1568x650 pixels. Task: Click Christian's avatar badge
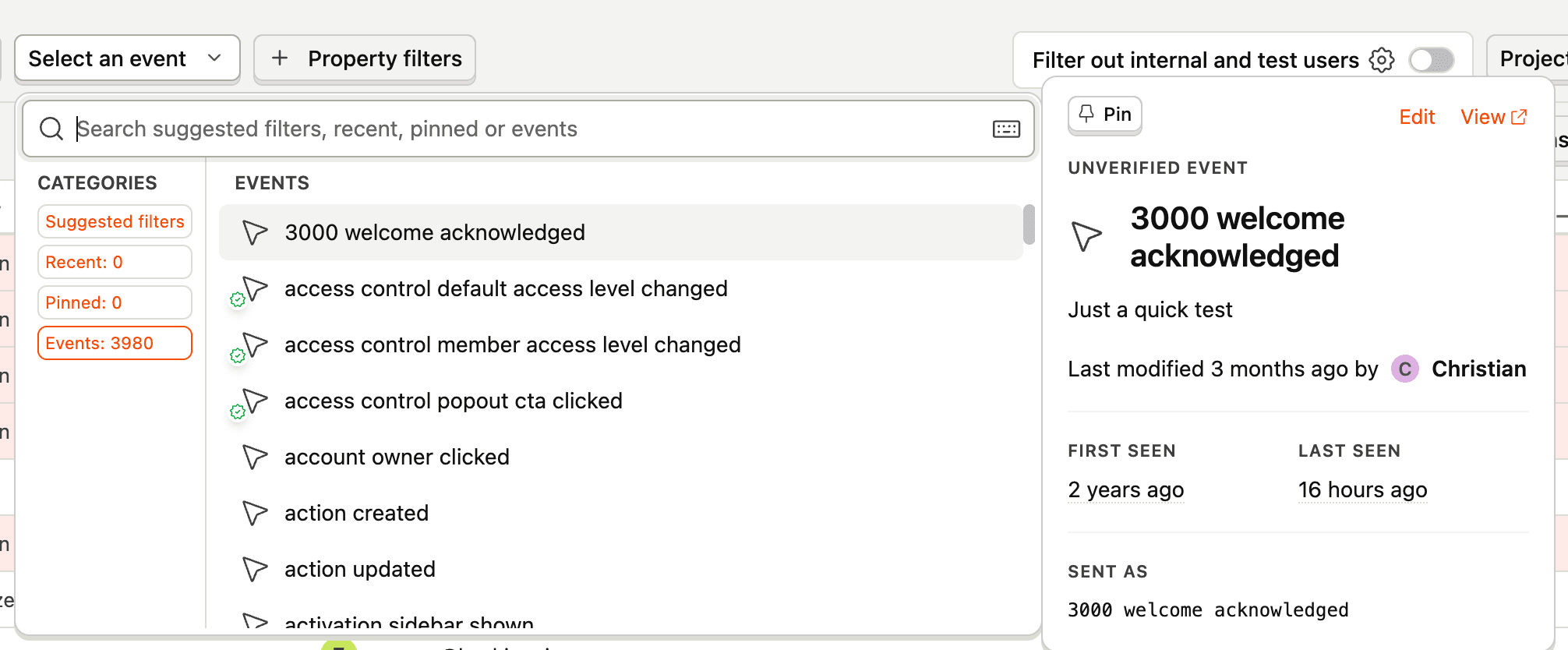click(x=1405, y=369)
